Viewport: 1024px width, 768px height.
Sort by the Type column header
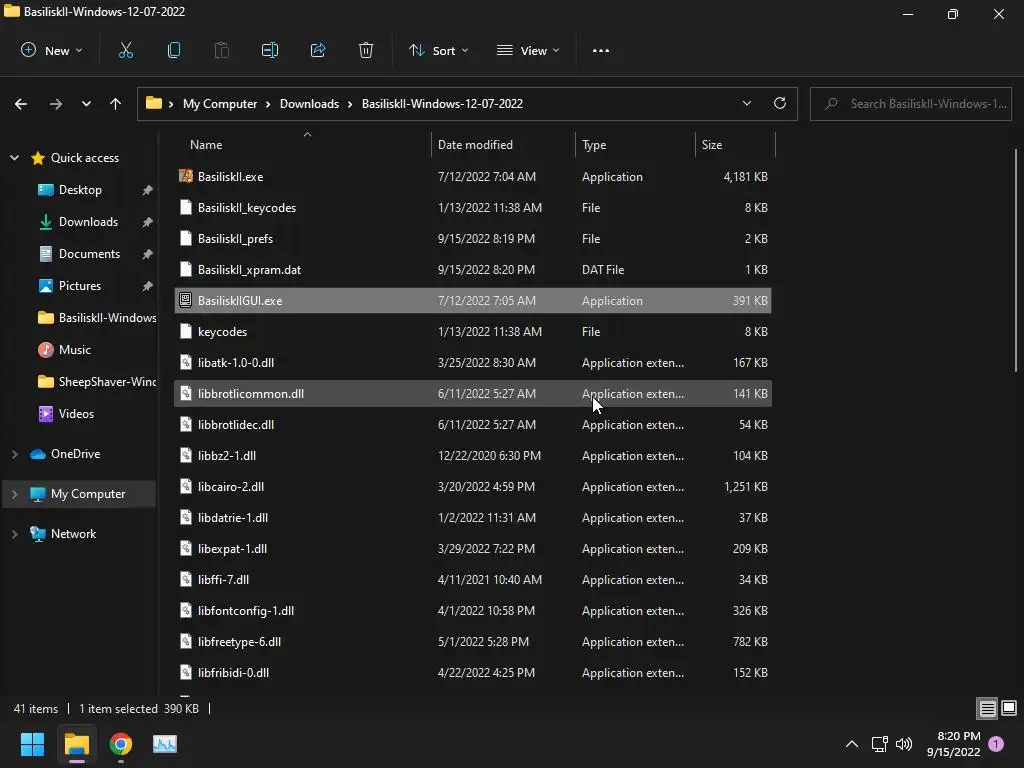pyautogui.click(x=635, y=144)
